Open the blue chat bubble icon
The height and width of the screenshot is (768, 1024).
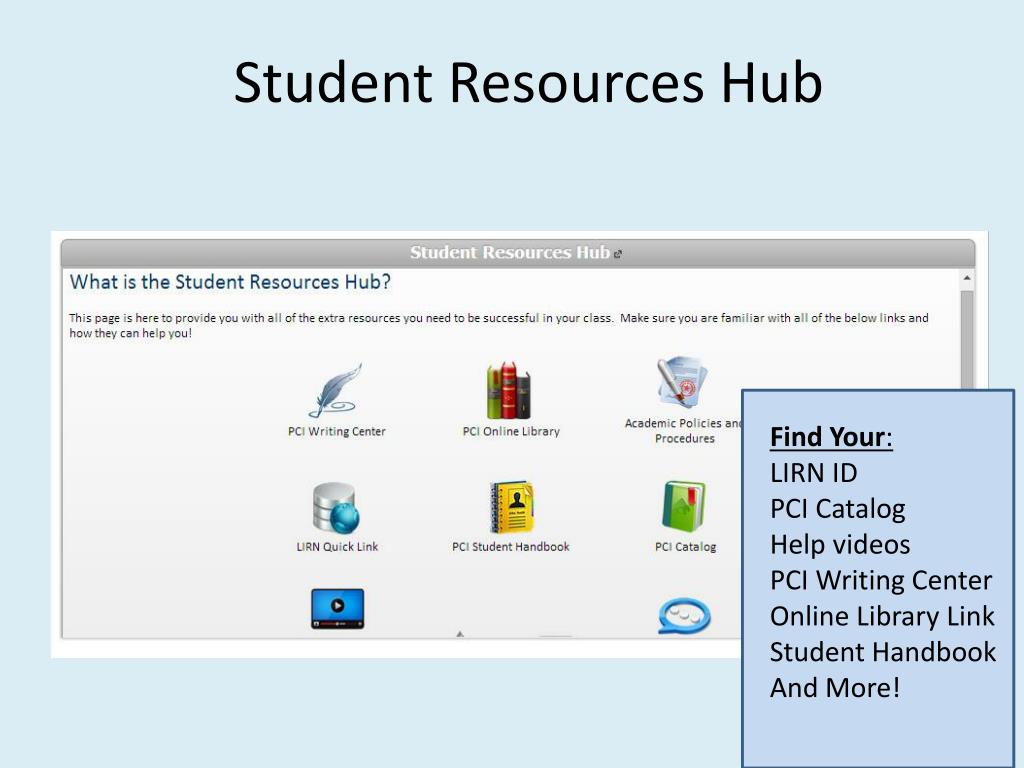tap(684, 616)
